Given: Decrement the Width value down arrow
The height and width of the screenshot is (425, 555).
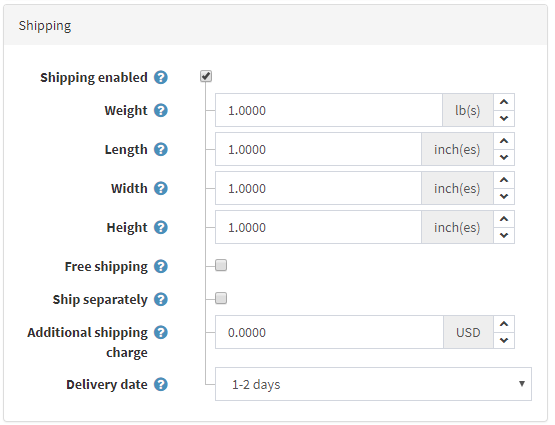Looking at the screenshot, I should 504,196.
